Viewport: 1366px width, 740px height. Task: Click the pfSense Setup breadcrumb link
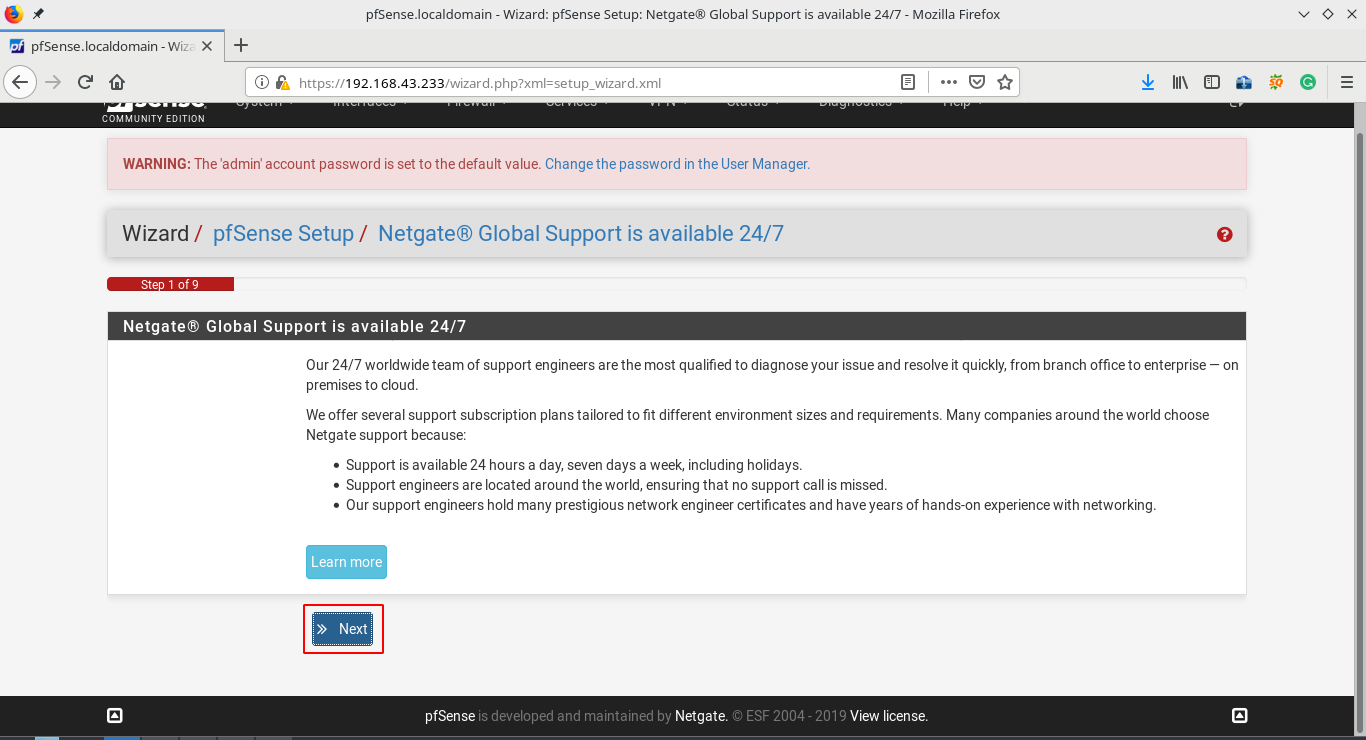tap(283, 234)
